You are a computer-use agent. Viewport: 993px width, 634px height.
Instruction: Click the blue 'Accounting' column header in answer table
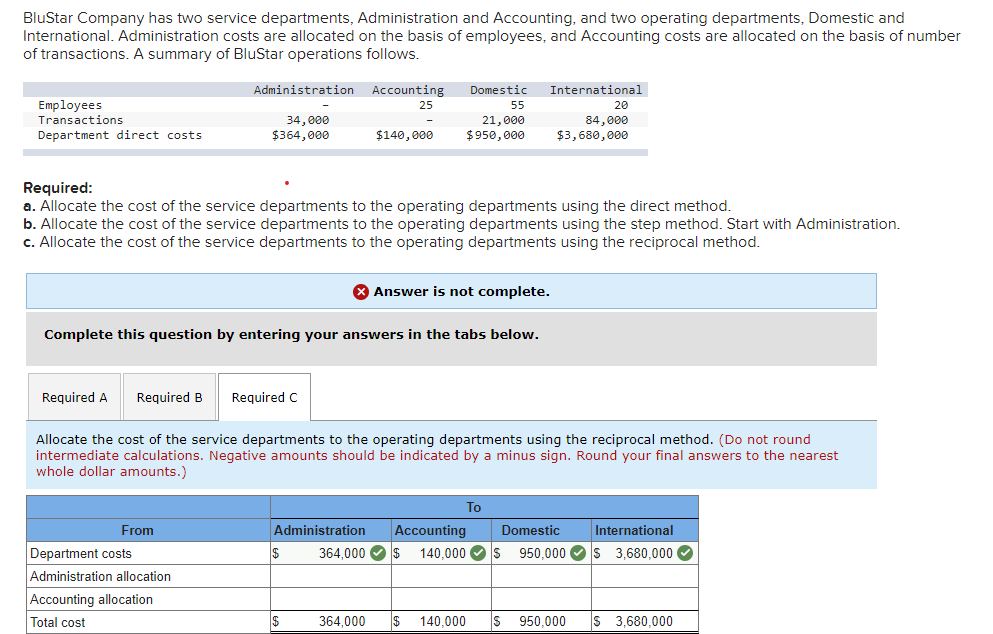(x=430, y=530)
